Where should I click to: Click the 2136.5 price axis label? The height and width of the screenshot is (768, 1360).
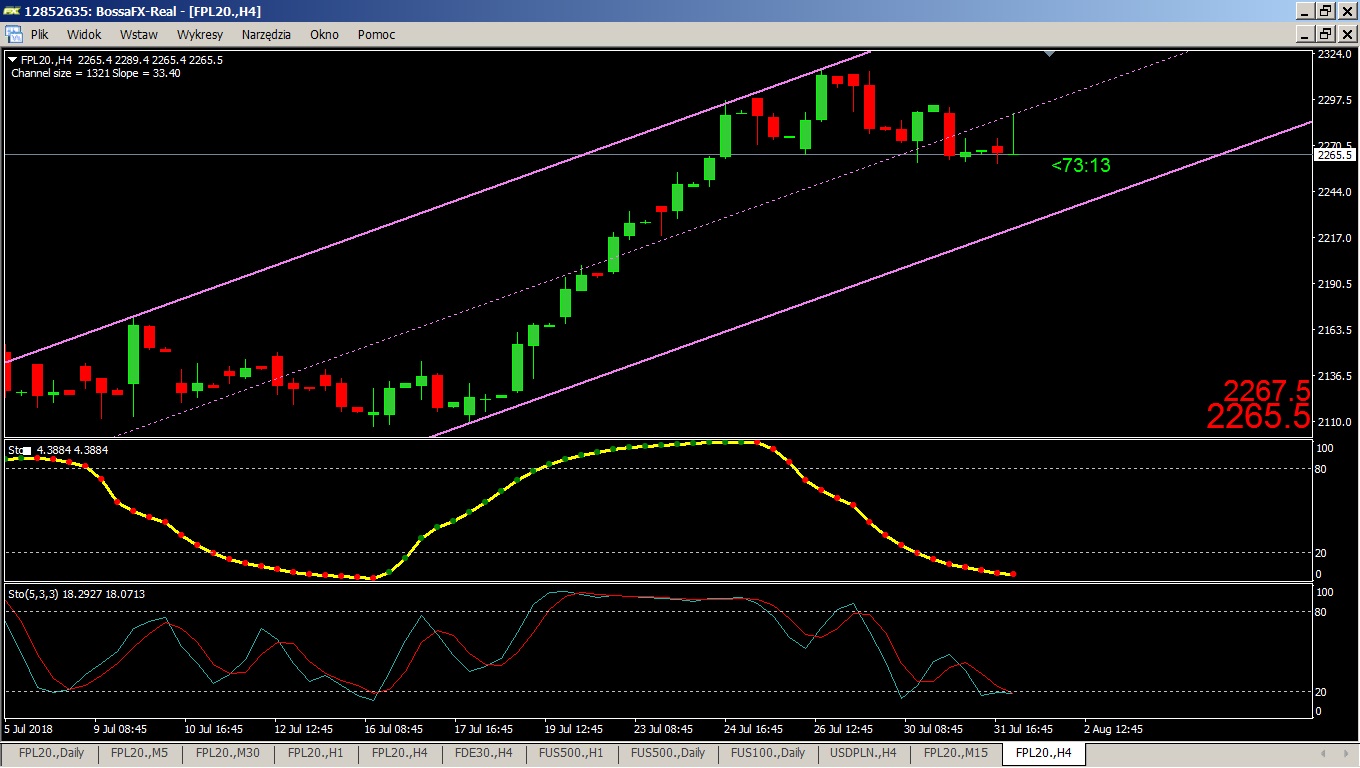(1336, 376)
